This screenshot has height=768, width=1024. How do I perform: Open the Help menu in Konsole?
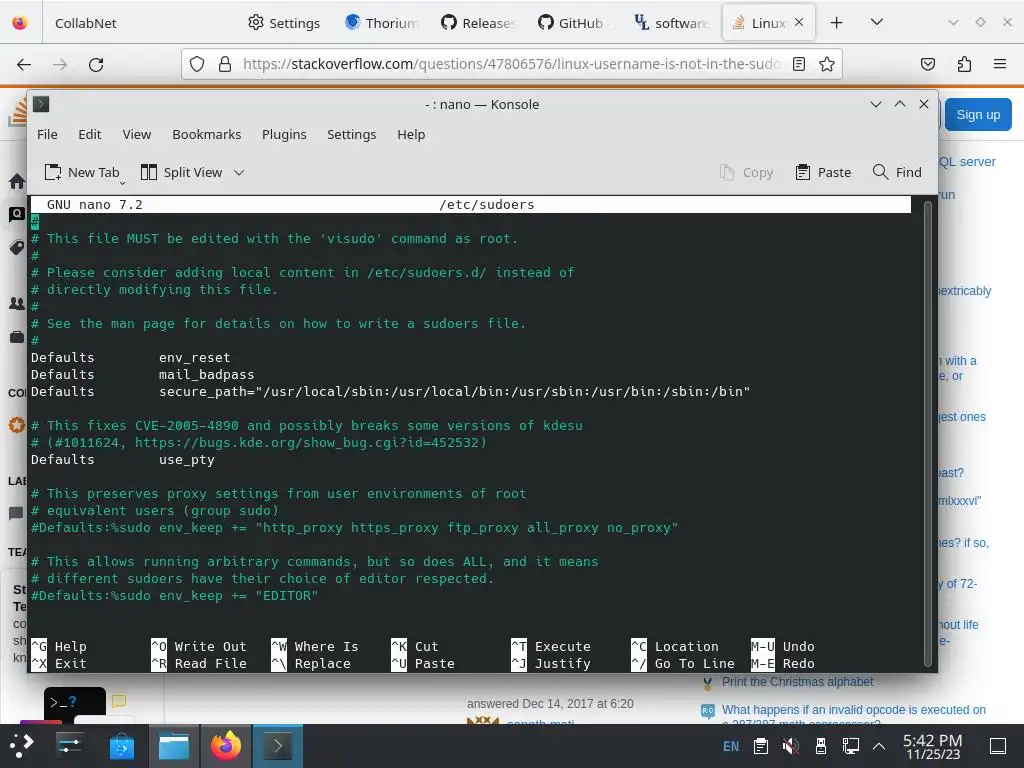(x=411, y=135)
